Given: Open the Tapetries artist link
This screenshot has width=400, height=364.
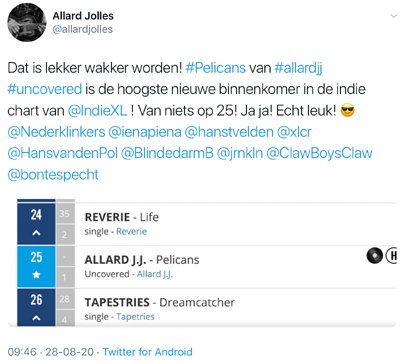Looking at the screenshot, I should 135,317.
